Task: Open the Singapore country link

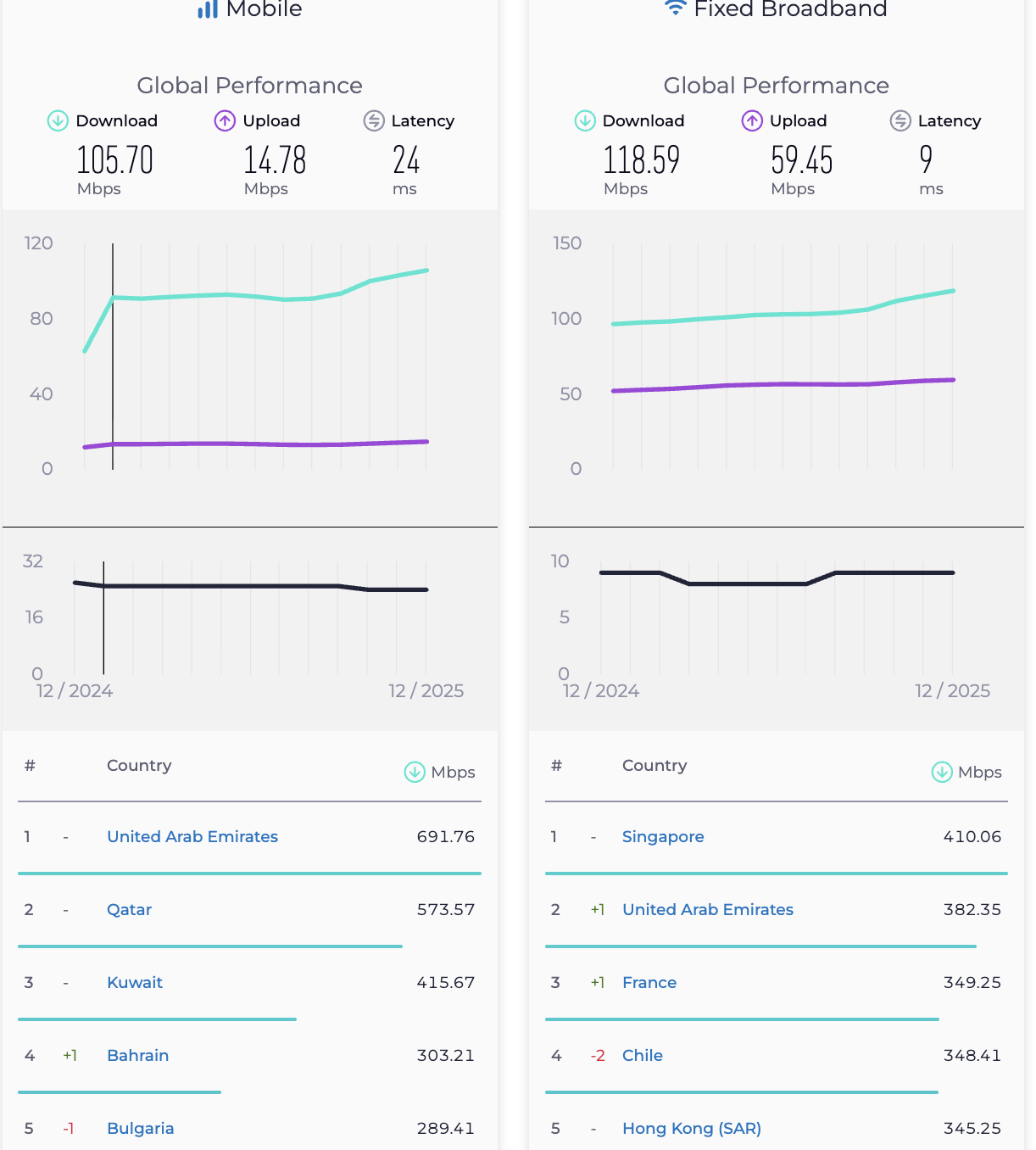Action: click(x=663, y=836)
